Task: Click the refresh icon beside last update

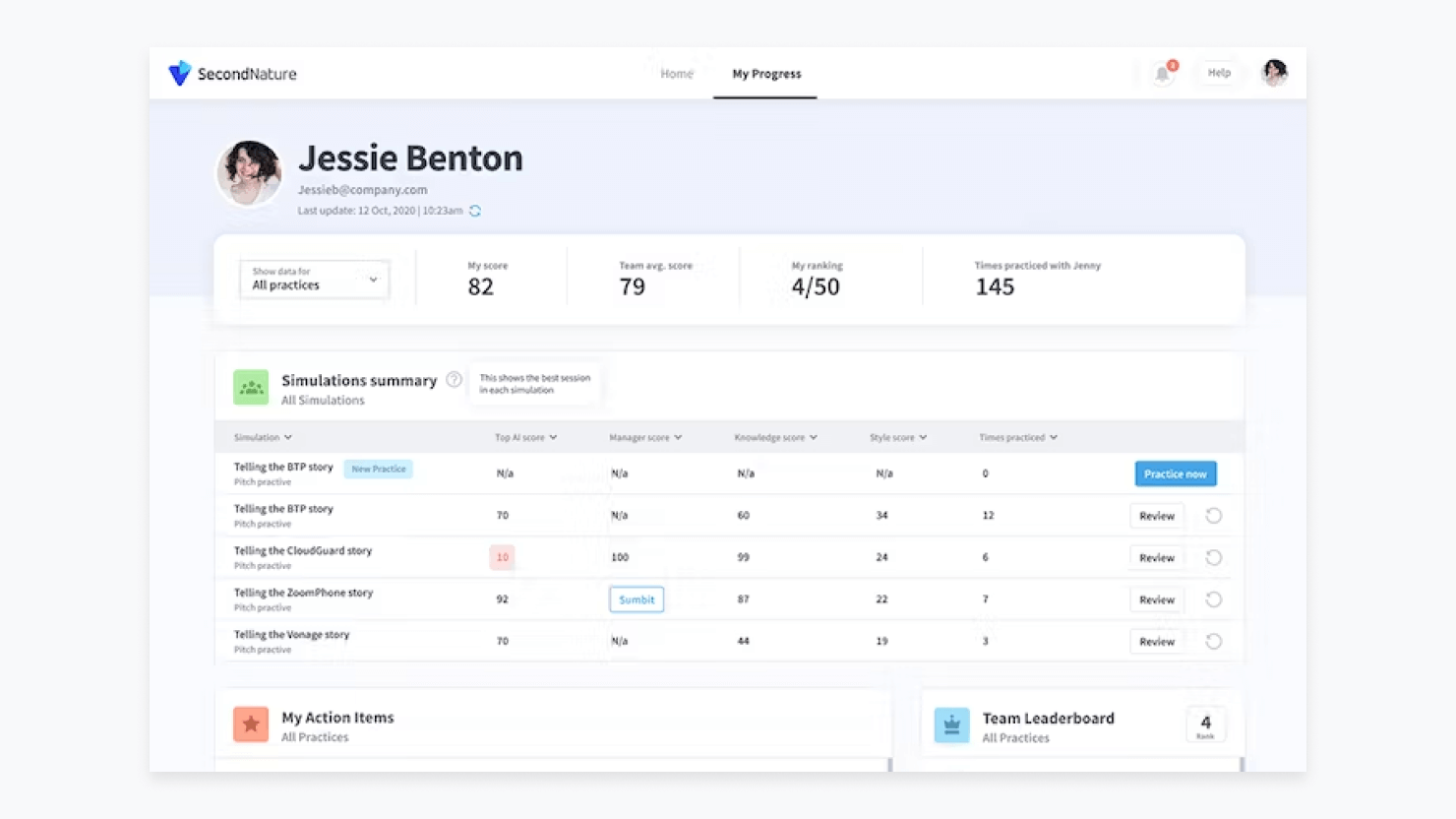Action: (475, 211)
